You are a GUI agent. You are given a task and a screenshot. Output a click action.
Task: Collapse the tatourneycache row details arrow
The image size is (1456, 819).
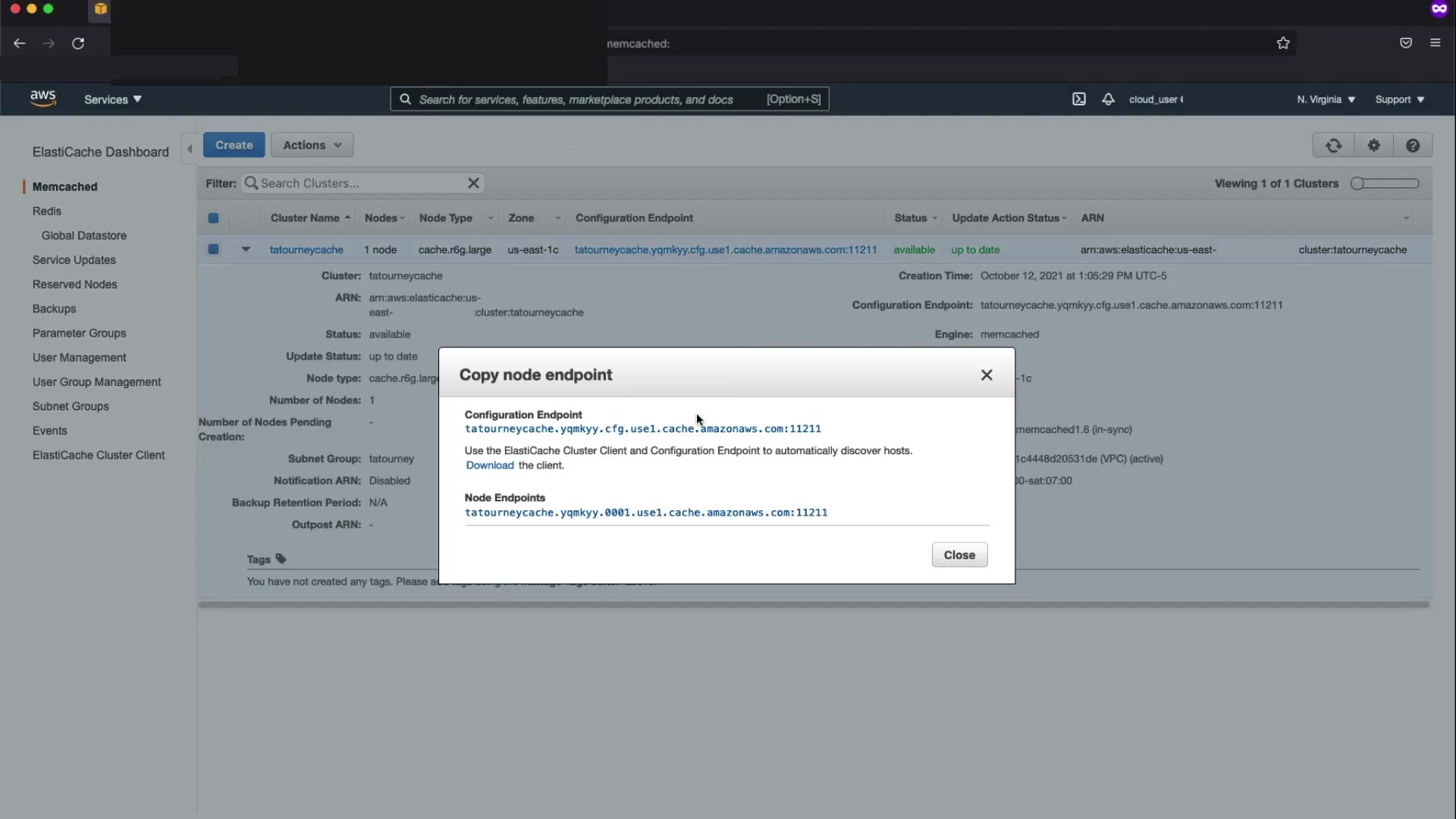point(246,249)
